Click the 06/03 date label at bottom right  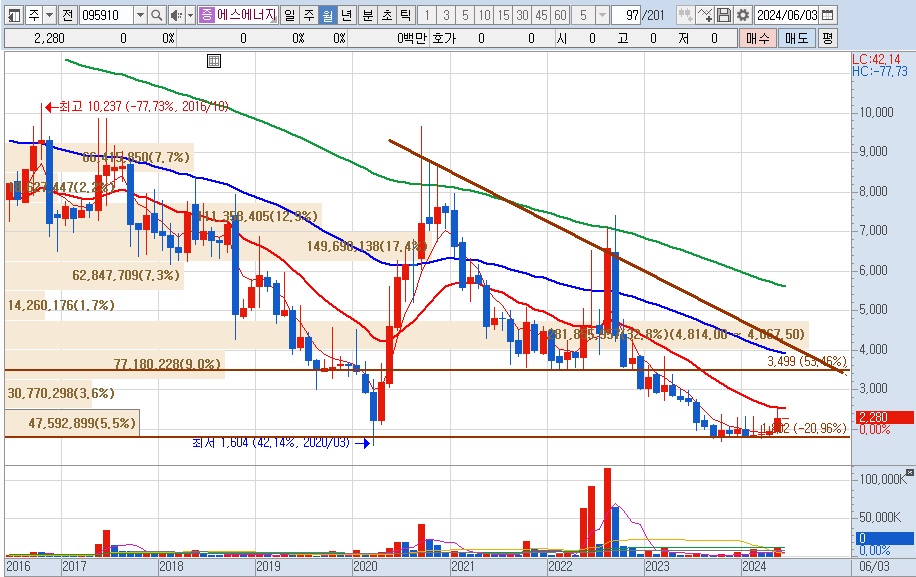[875, 566]
